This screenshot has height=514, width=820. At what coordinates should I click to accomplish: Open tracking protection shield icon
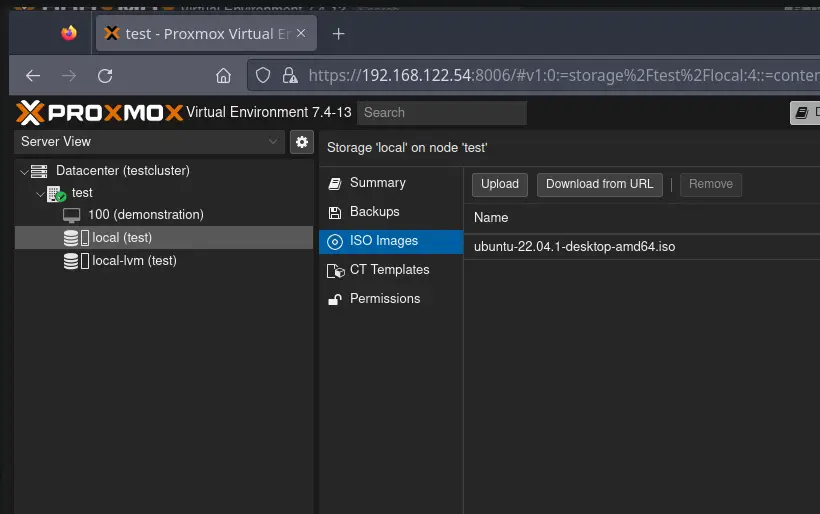(x=263, y=76)
